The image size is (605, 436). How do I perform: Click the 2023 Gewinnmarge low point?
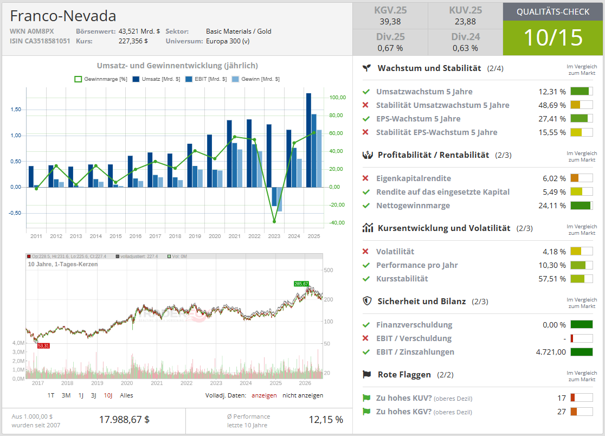click(274, 221)
